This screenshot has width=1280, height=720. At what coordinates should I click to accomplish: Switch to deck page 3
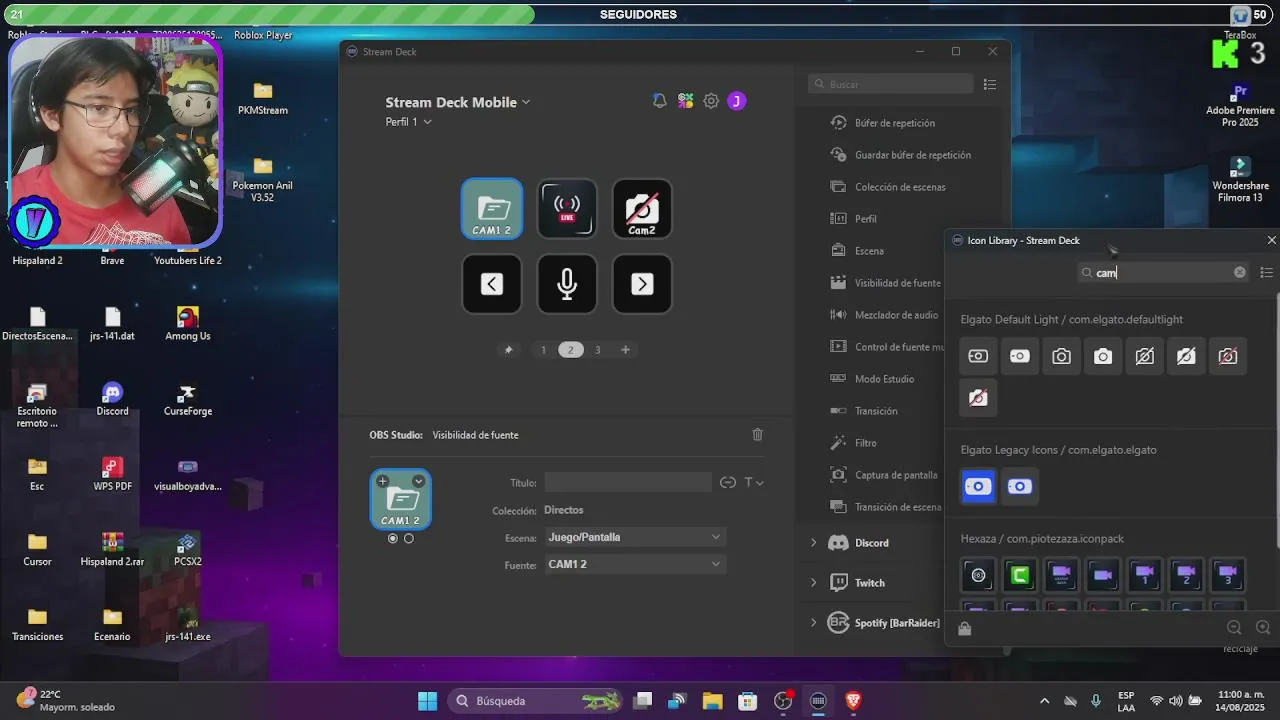click(598, 350)
